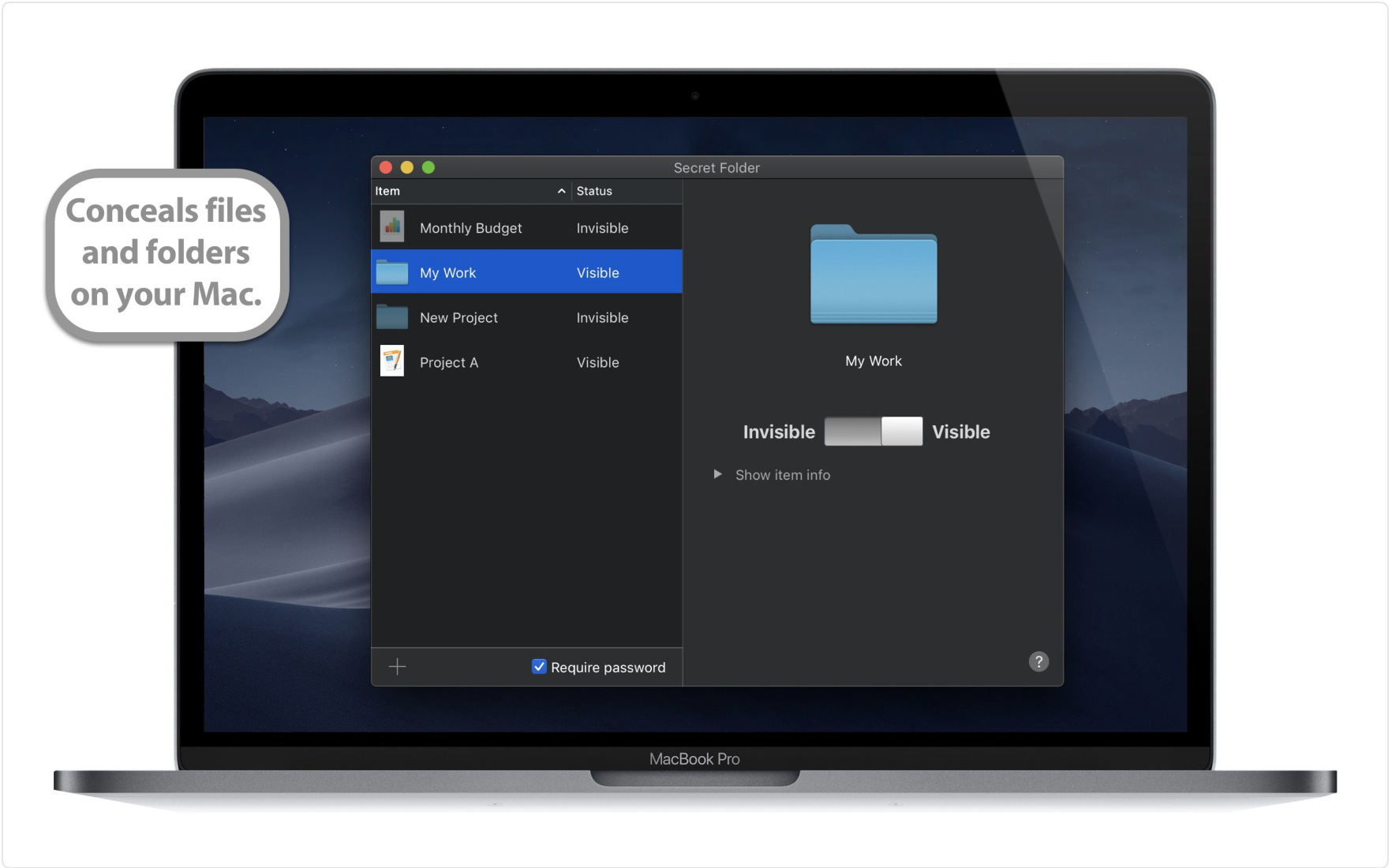The image size is (1392, 868).
Task: Sort by the Item column header
Action: click(x=471, y=191)
